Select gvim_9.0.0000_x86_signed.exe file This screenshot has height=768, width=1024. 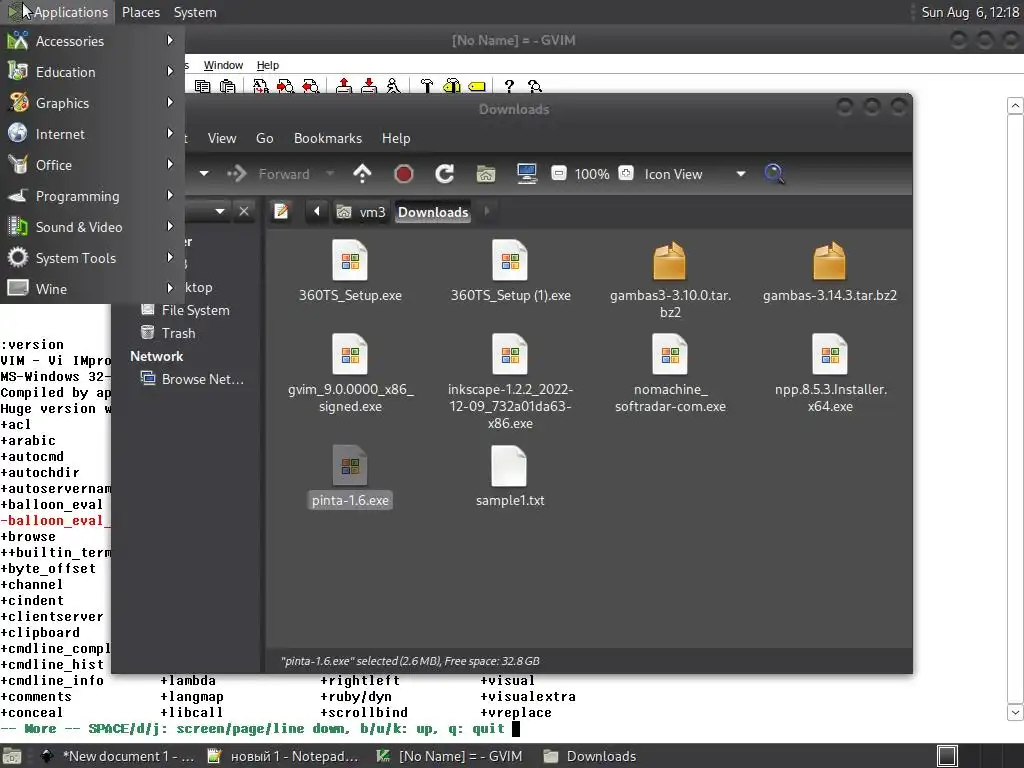[350, 373]
